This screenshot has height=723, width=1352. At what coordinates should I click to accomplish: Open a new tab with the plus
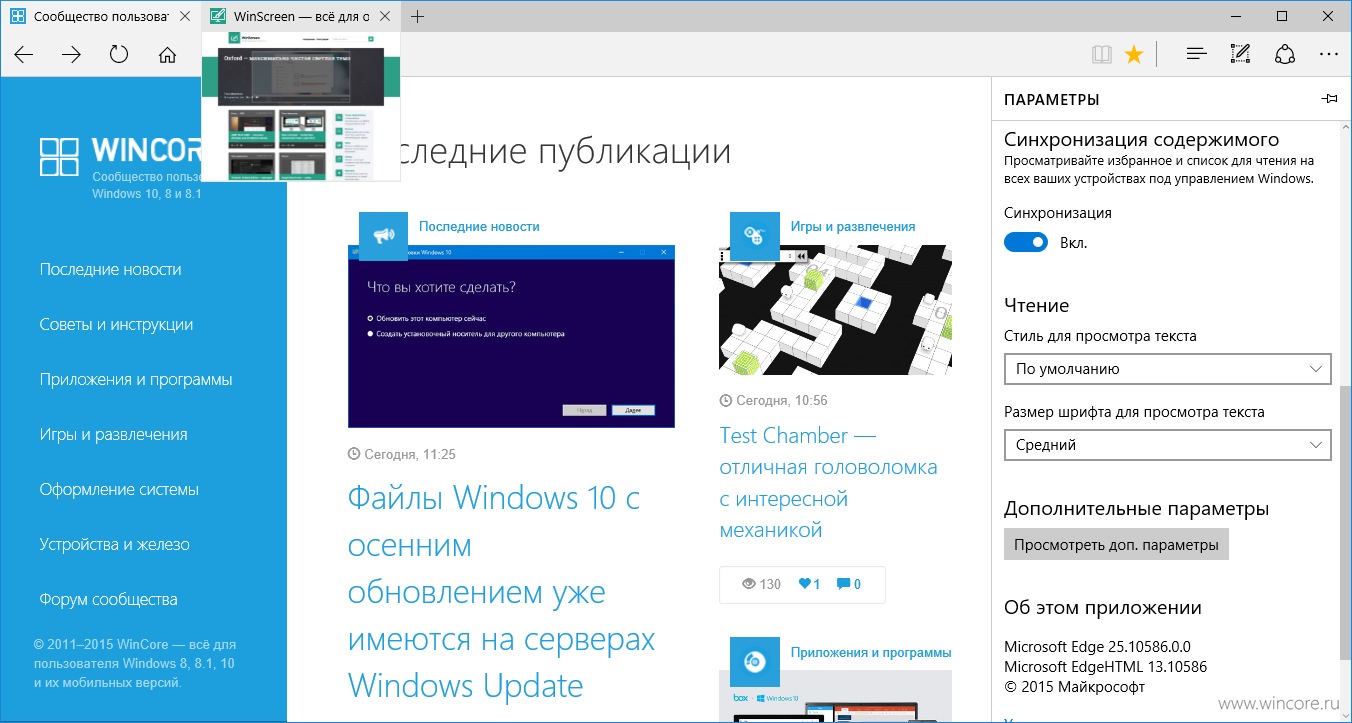[x=418, y=16]
